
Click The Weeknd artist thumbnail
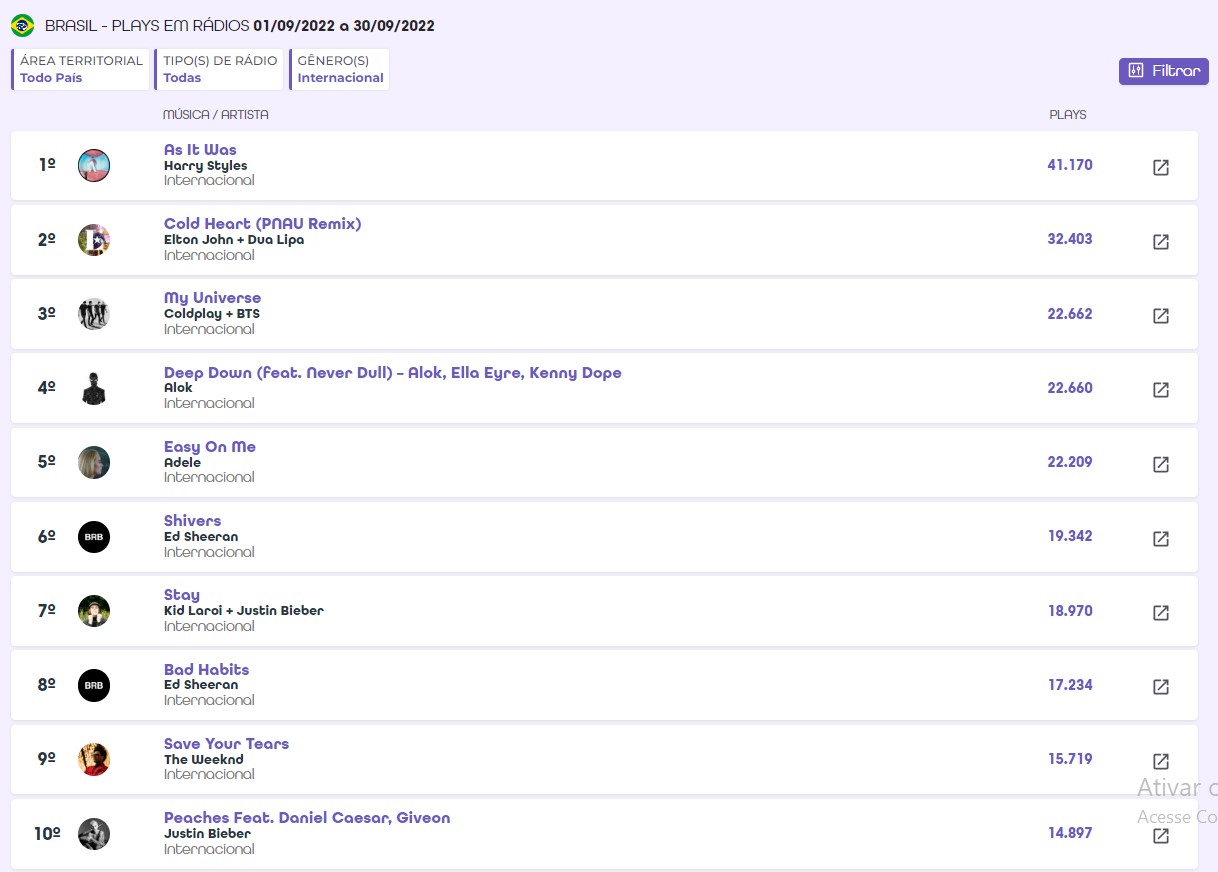pos(94,759)
